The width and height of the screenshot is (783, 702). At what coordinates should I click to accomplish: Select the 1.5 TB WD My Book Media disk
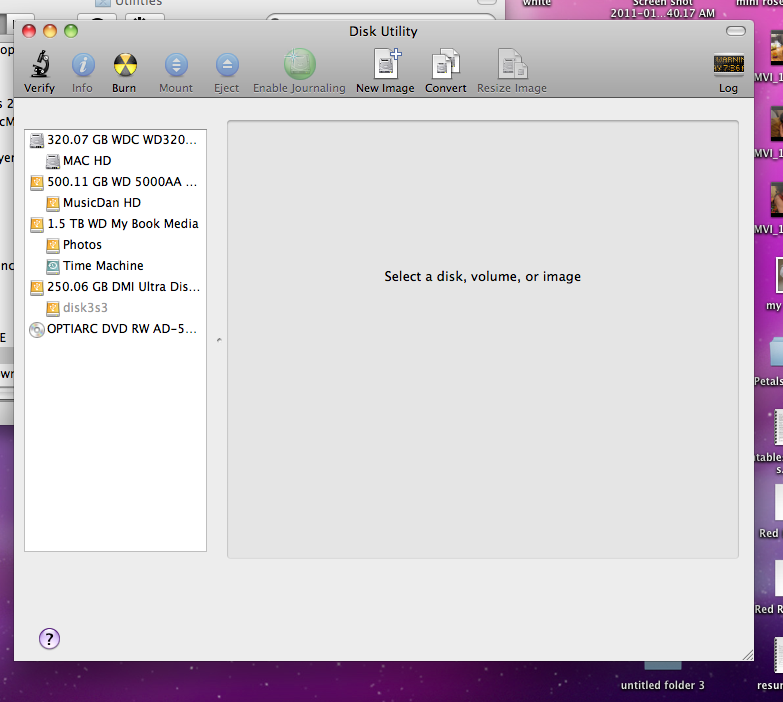tap(115, 224)
